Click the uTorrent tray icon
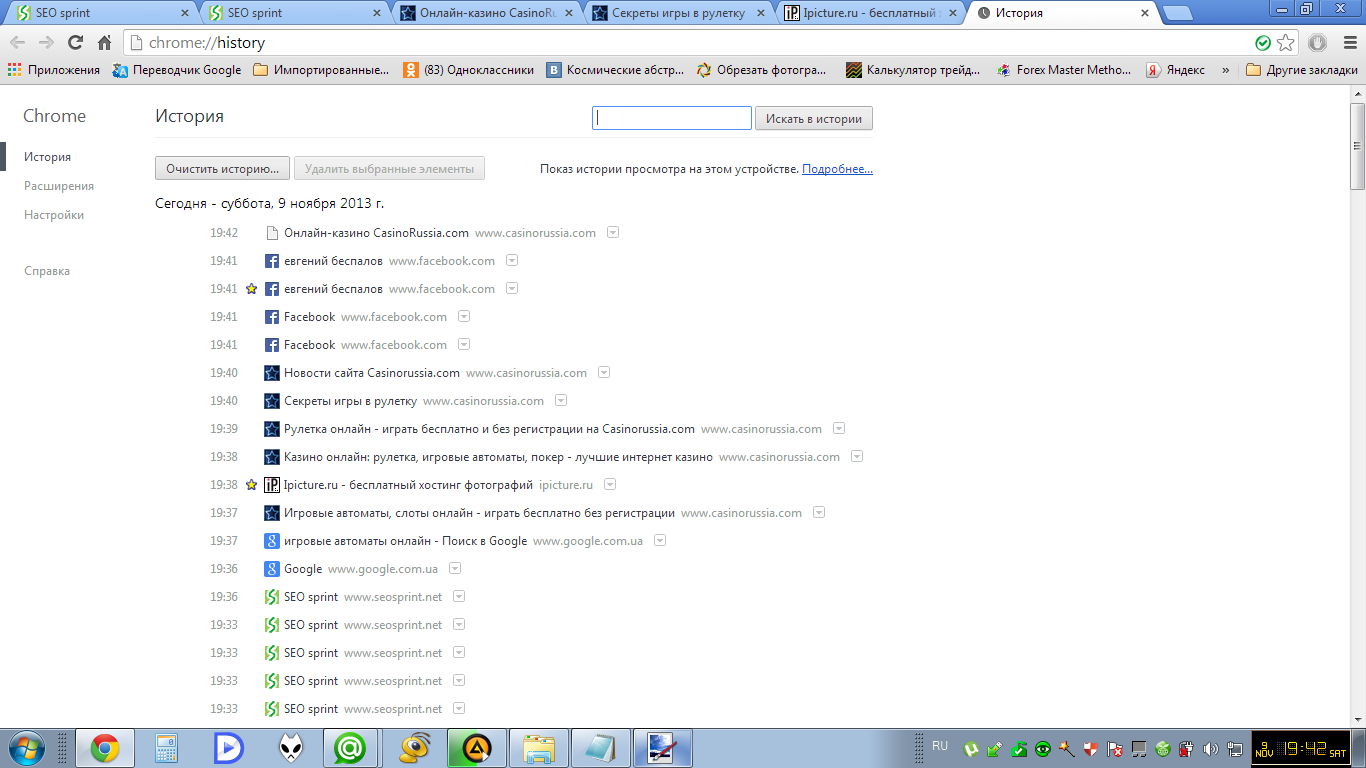This screenshot has width=1366, height=768. 970,749
